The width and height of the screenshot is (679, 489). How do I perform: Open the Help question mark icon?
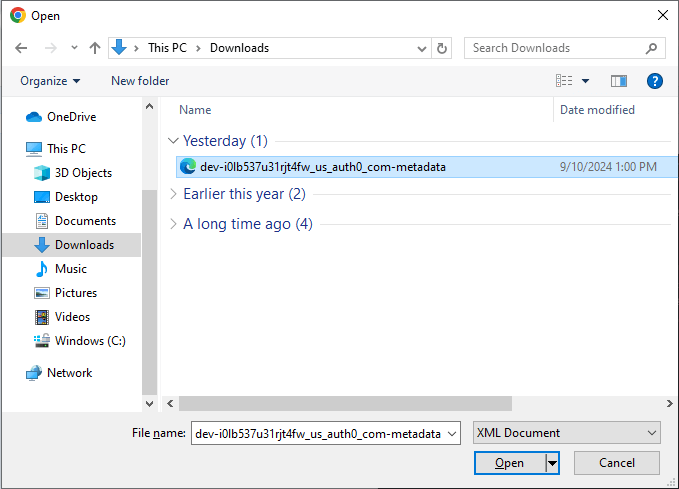tap(655, 81)
